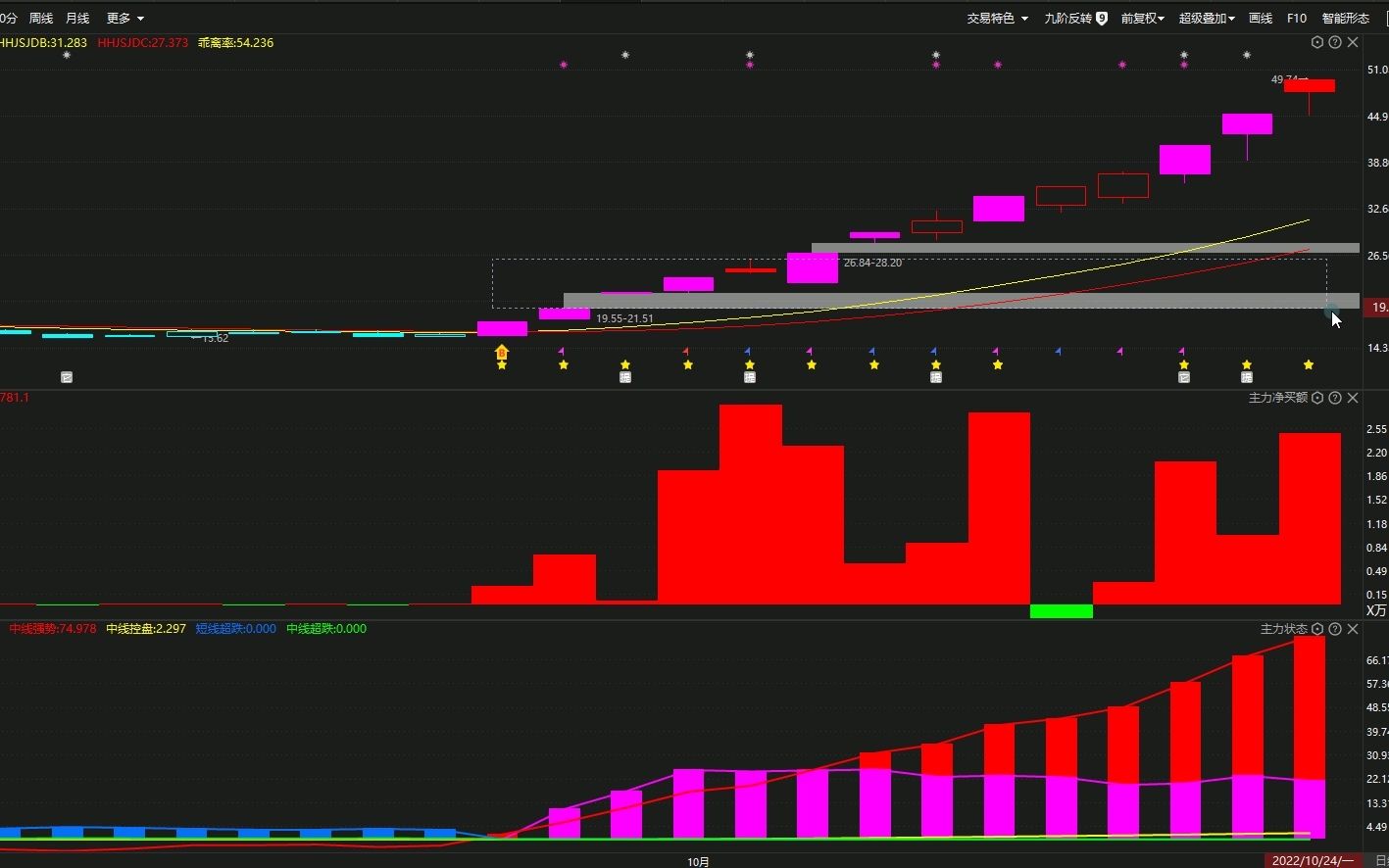Close the main K-line chart indicator

(1353, 42)
